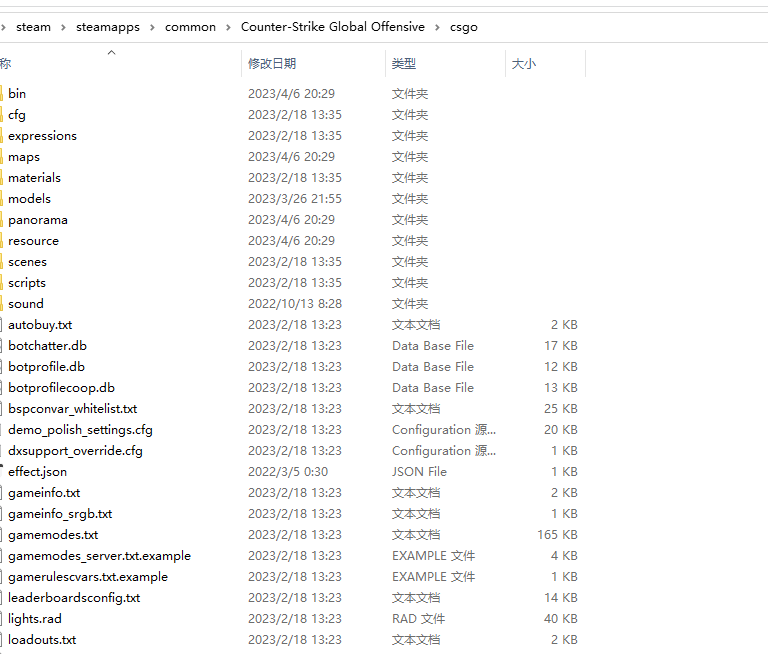Image resolution: width=768 pixels, height=654 pixels.
Task: Go to steamapps in address bar
Action: click(108, 27)
